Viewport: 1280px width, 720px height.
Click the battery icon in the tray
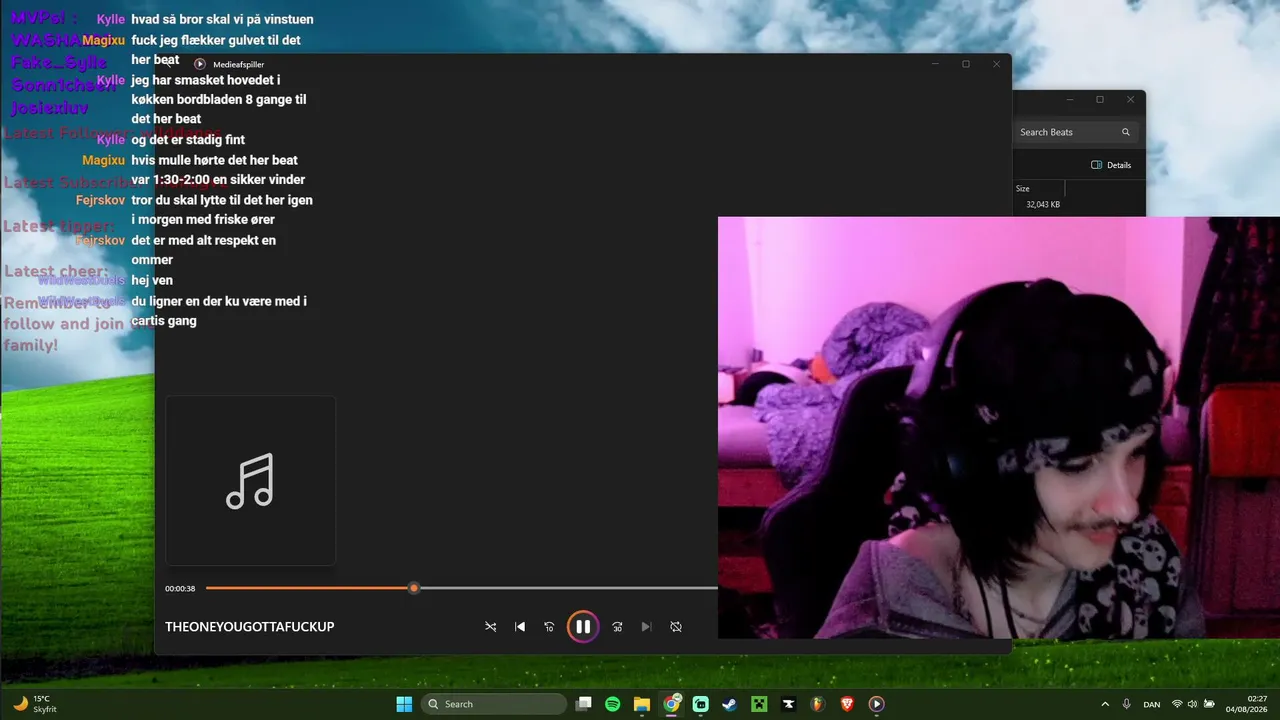1208,704
